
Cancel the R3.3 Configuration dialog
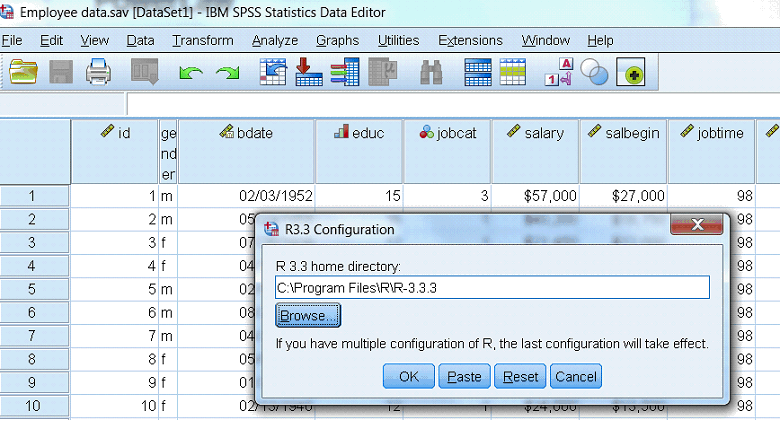[576, 376]
